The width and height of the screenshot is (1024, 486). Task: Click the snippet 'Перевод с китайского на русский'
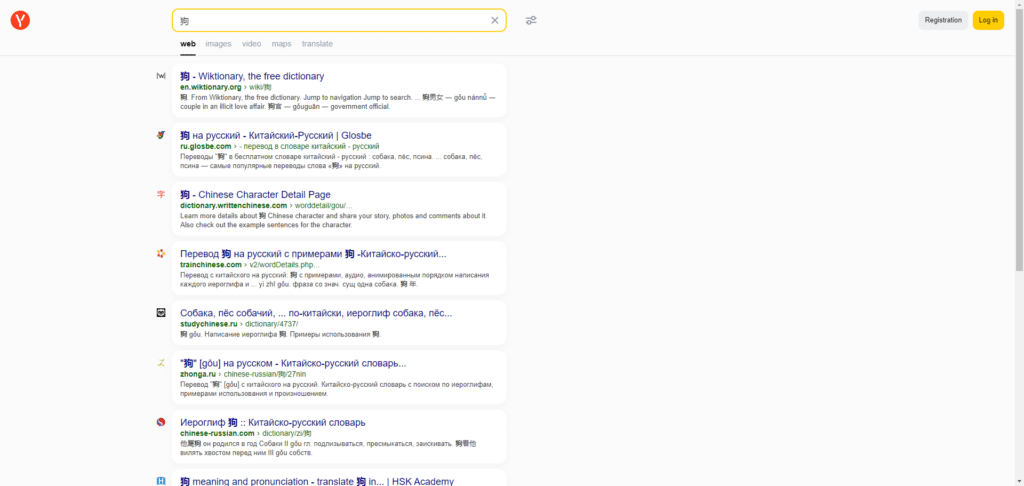coord(334,280)
